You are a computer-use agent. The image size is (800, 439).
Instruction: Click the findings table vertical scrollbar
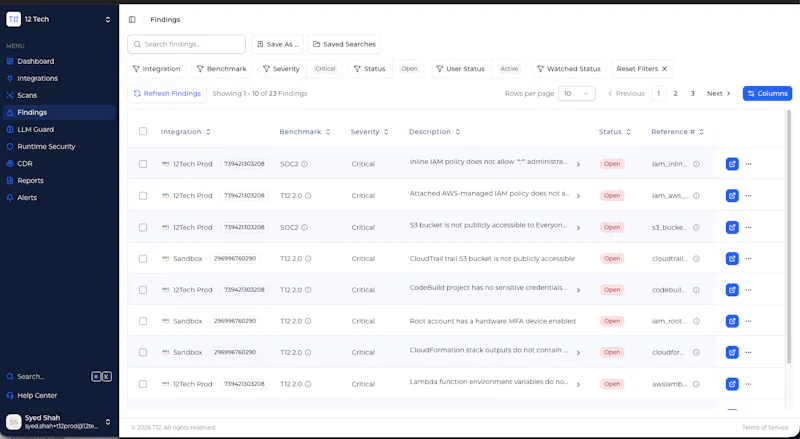789,236
